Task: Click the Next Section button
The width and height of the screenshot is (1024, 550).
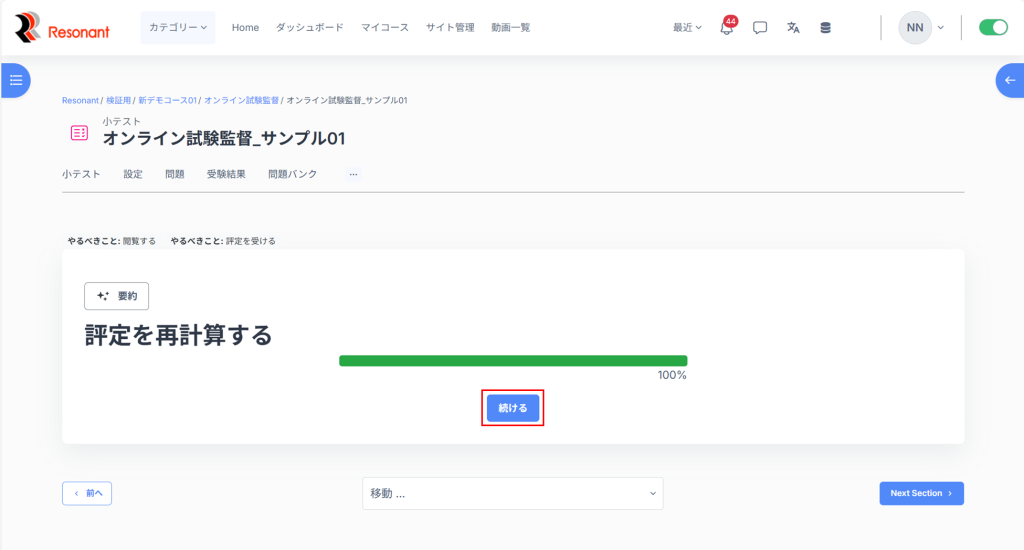Action: [x=921, y=493]
